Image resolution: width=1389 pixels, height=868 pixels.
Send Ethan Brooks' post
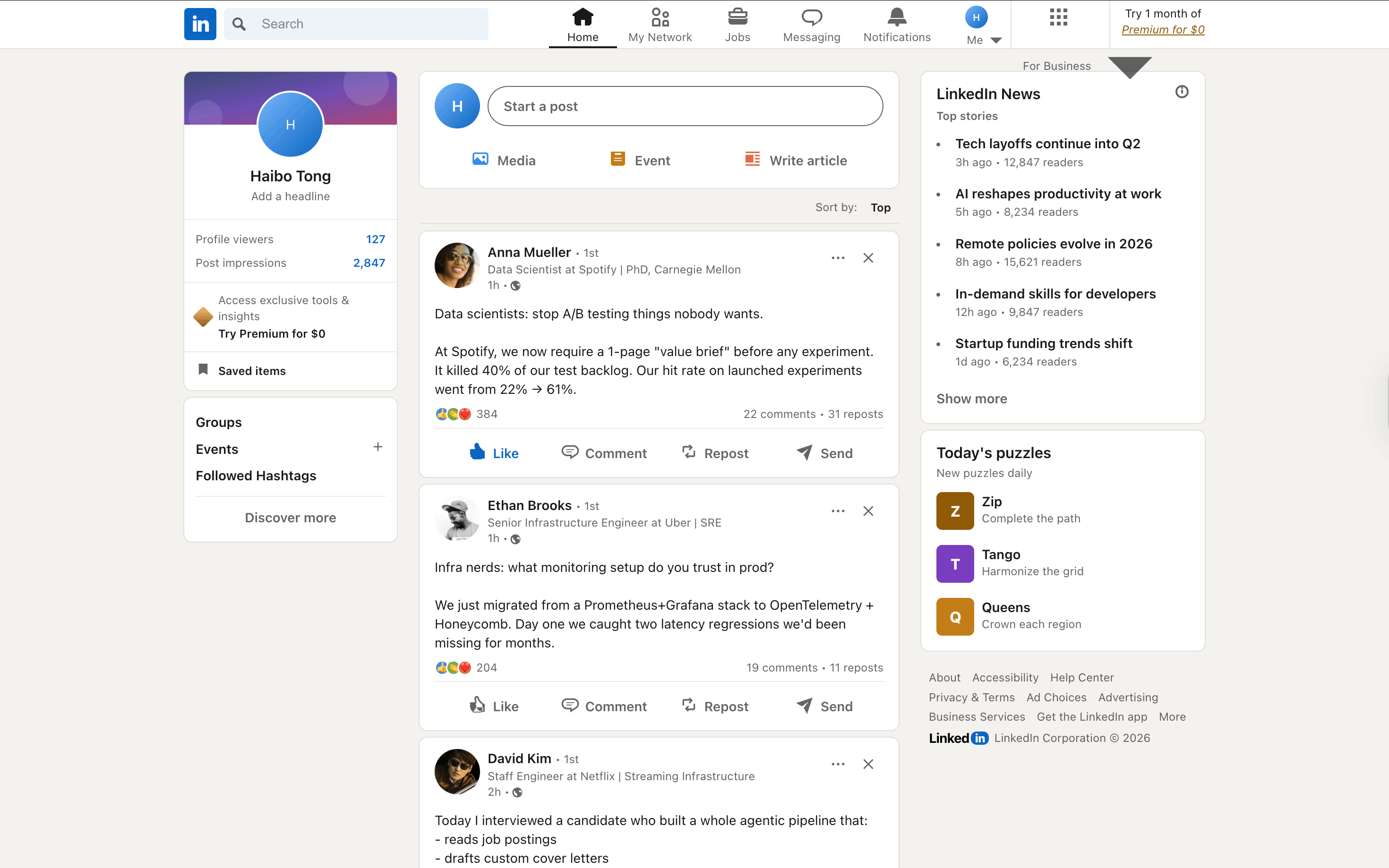(824, 706)
